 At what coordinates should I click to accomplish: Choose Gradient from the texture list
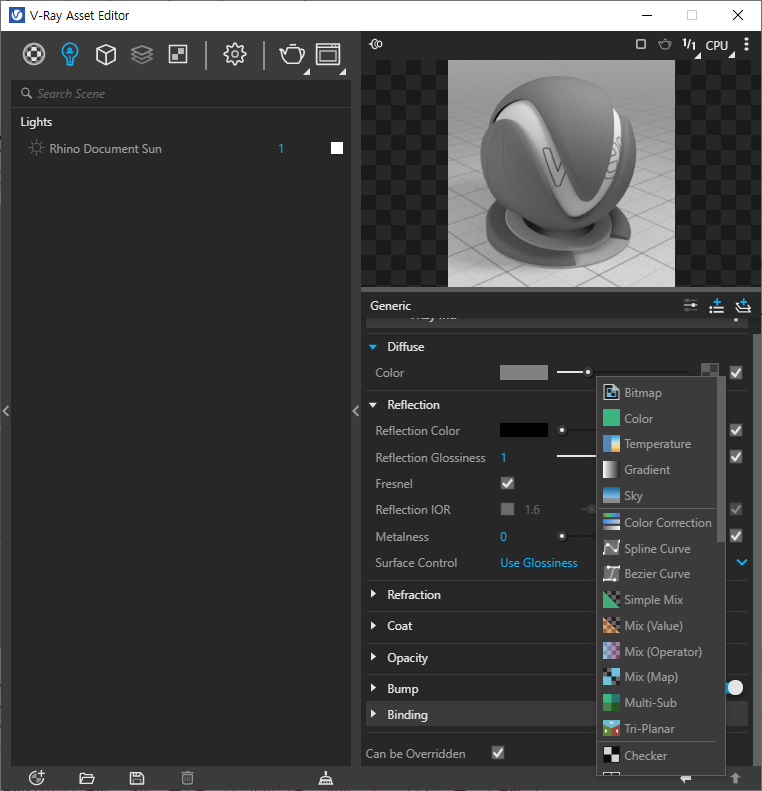point(657,470)
